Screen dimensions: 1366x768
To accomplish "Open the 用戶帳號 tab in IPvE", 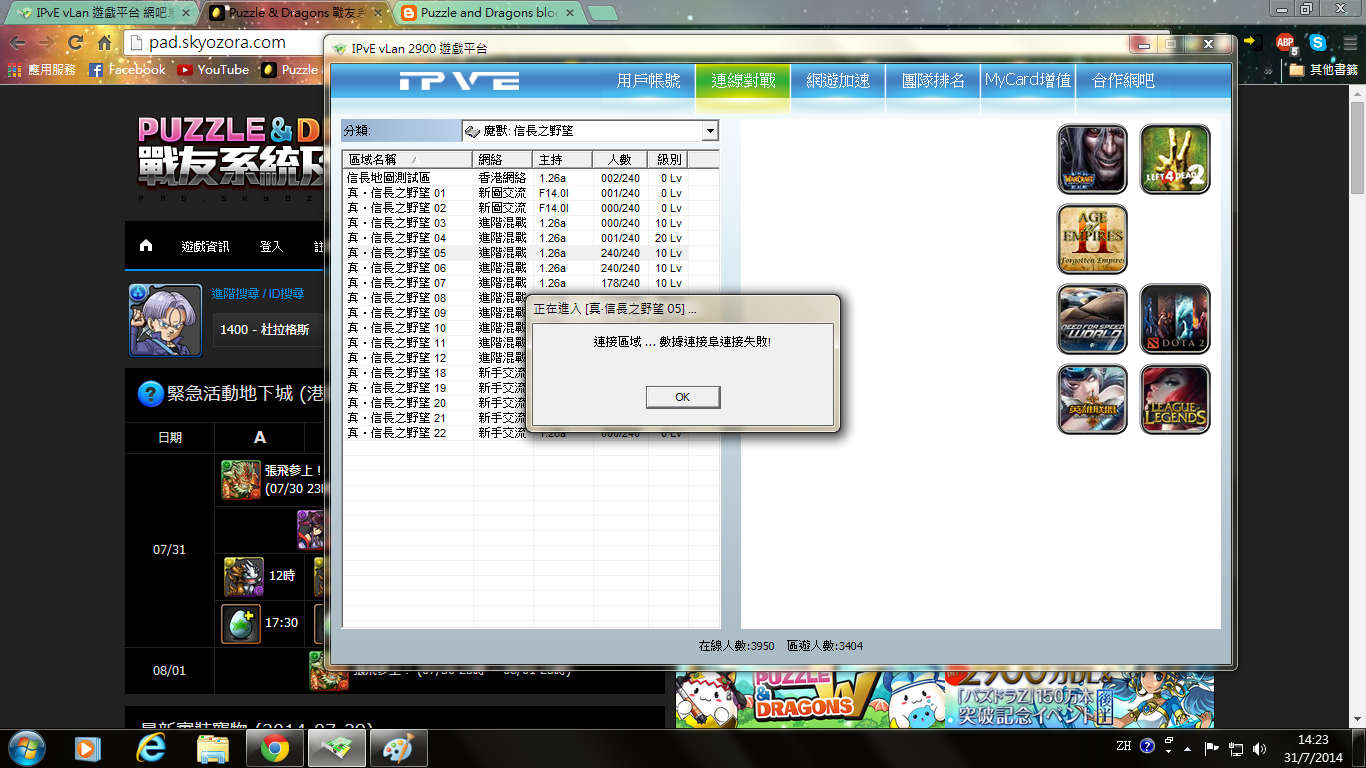I will tap(648, 80).
